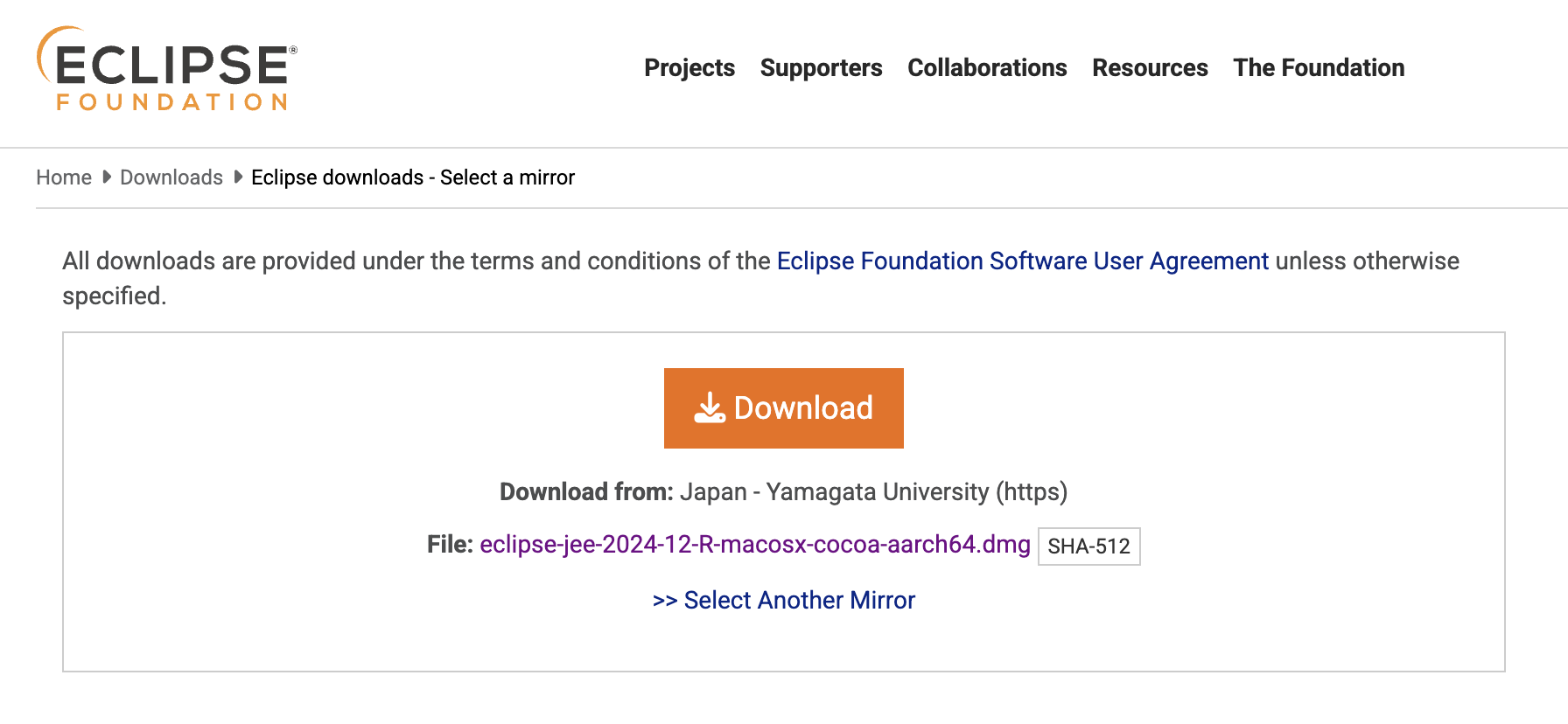Viewport: 1568px width, 724px height.
Task: Click the orange Download button
Action: 784,408
